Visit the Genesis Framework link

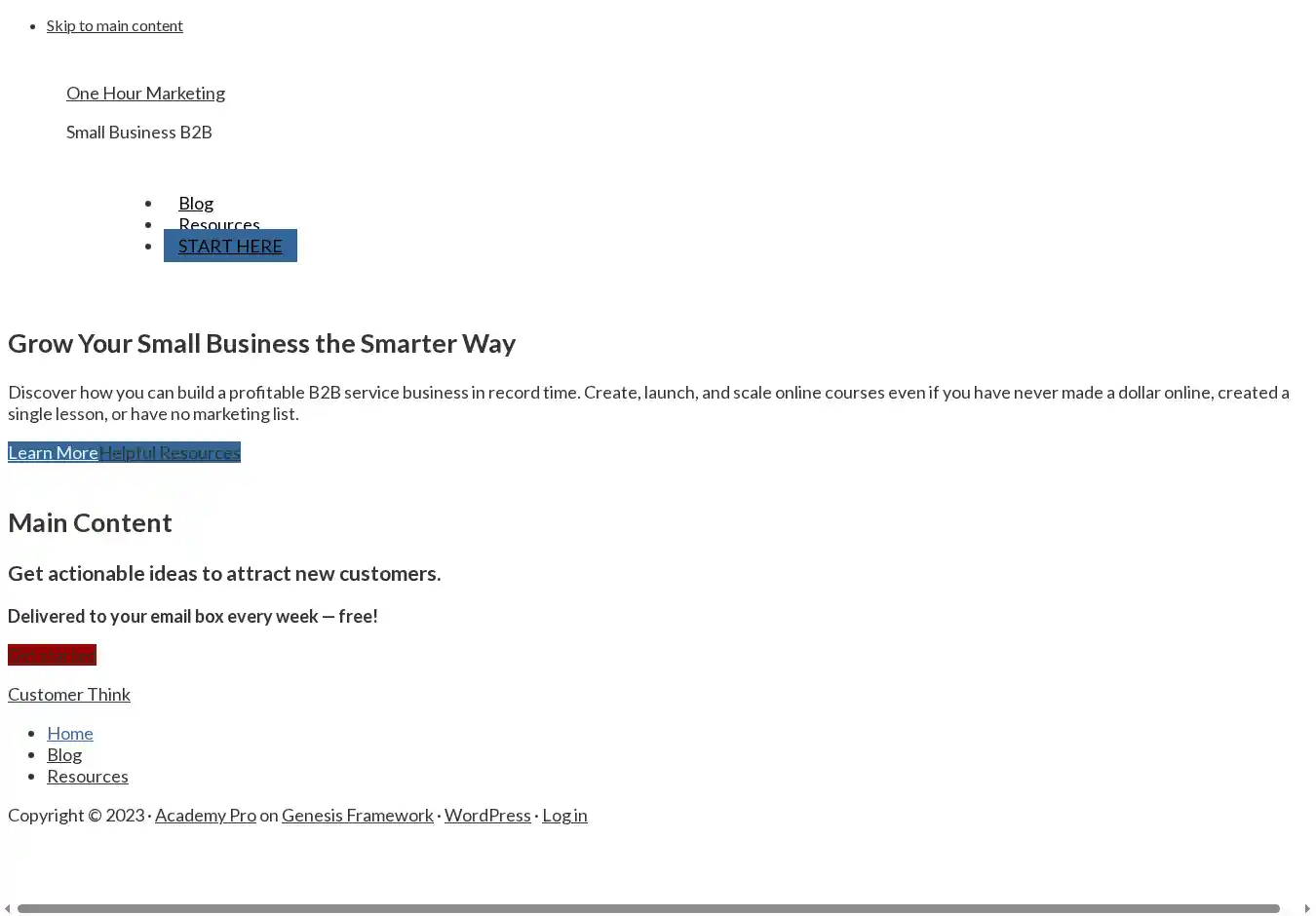coord(357,815)
